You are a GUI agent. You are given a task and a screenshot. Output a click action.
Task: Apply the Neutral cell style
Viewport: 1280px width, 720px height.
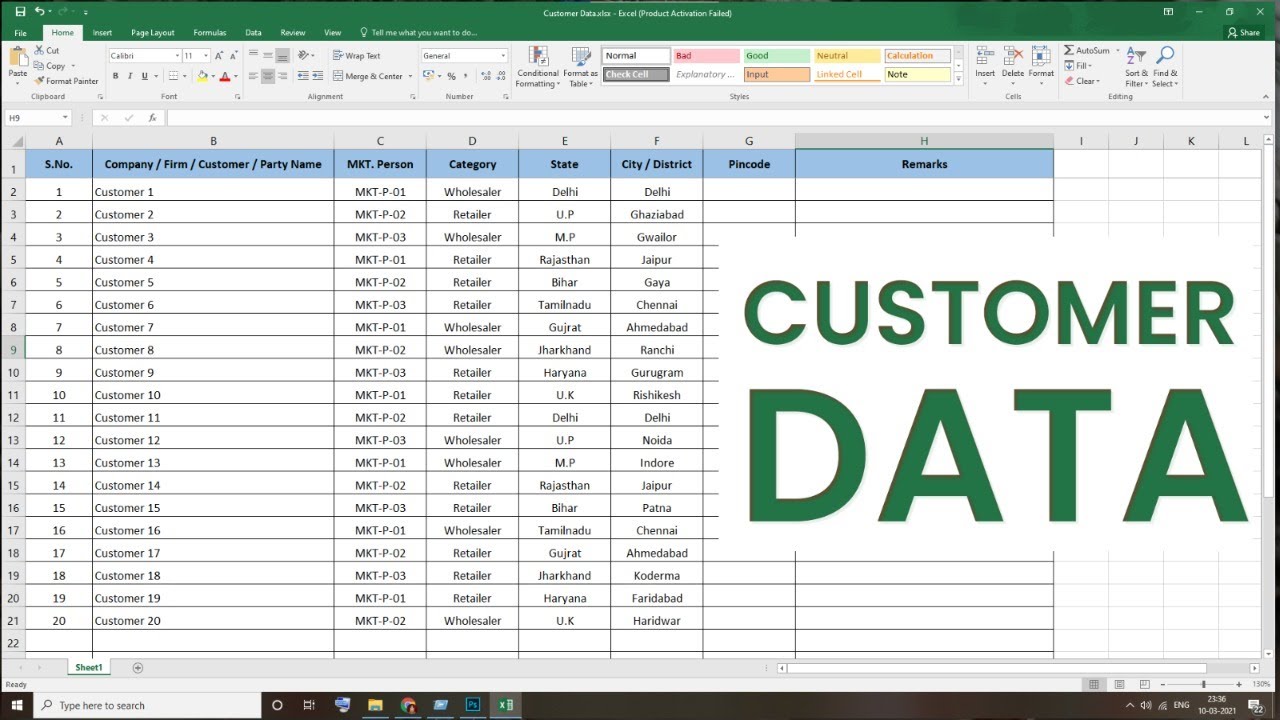coord(846,56)
